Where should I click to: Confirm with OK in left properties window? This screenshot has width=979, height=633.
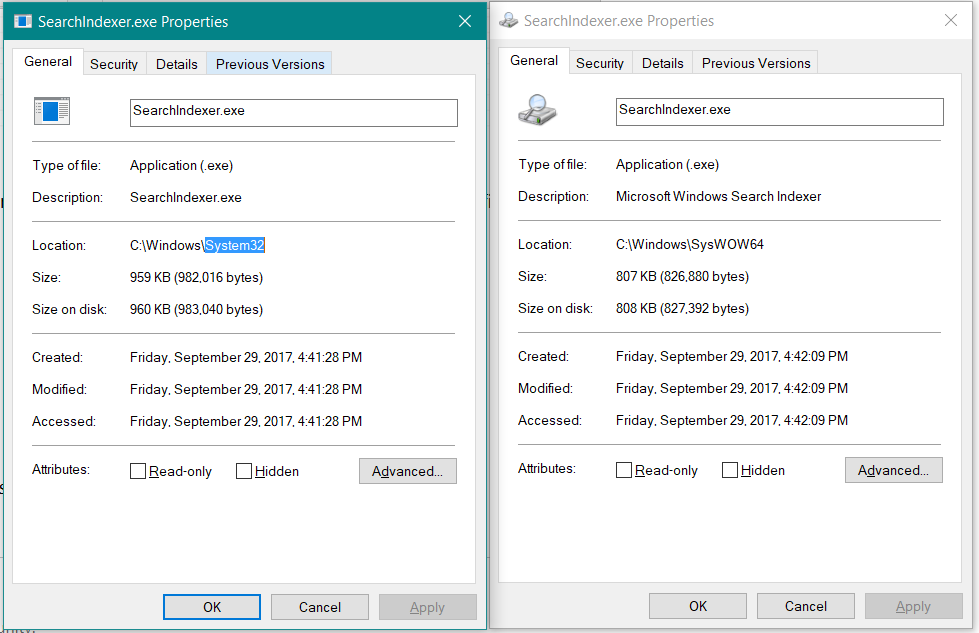coord(212,607)
